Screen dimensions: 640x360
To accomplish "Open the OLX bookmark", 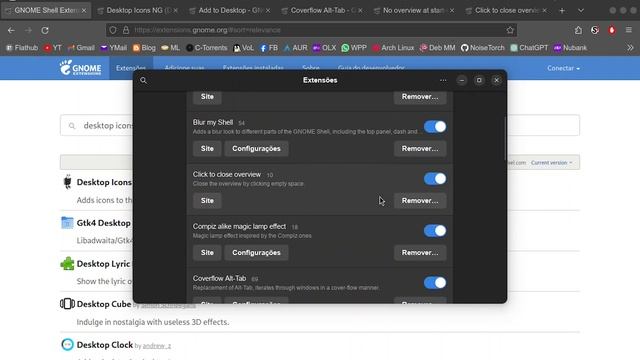I will point(324,48).
